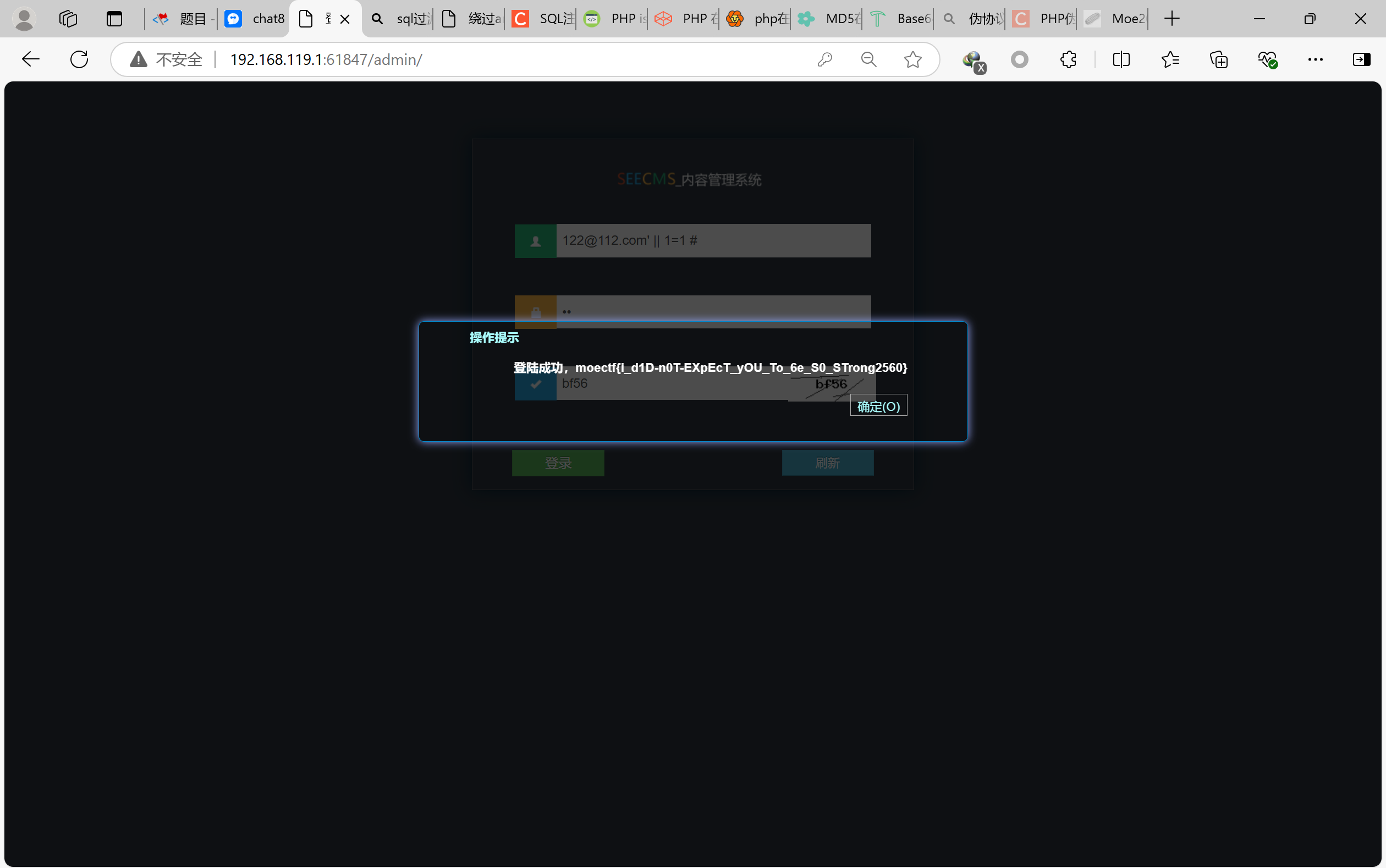
Task: Click the bf56 captcha image
Action: click(x=832, y=384)
